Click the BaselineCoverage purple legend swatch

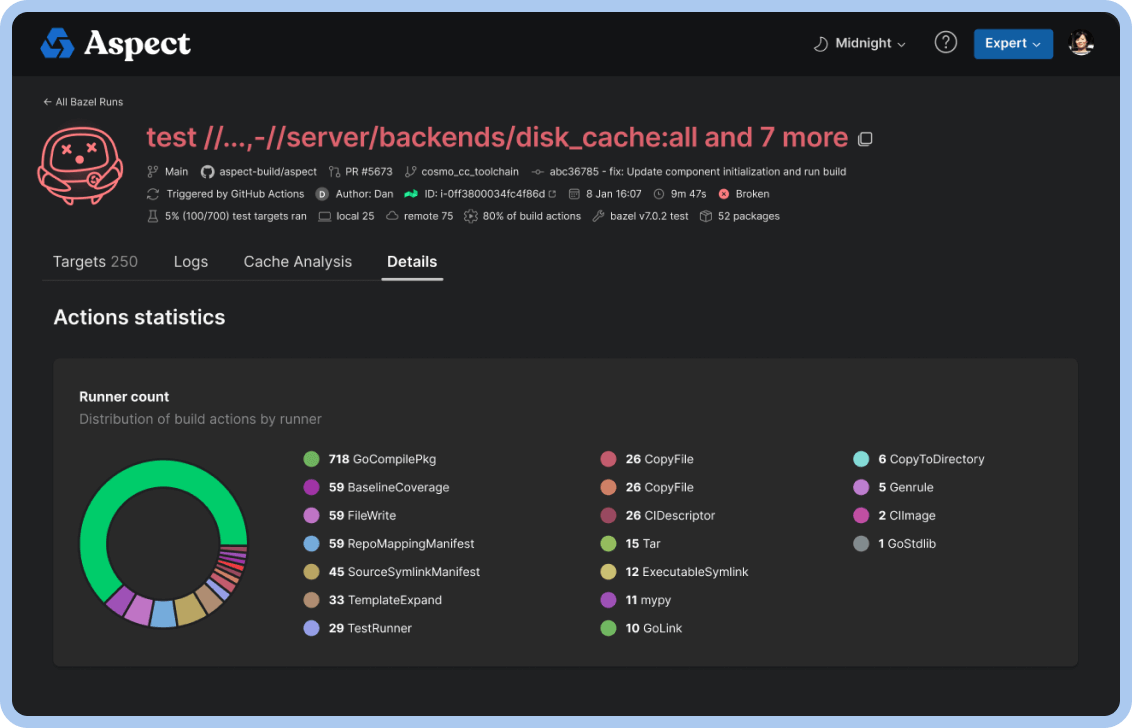(x=311, y=488)
